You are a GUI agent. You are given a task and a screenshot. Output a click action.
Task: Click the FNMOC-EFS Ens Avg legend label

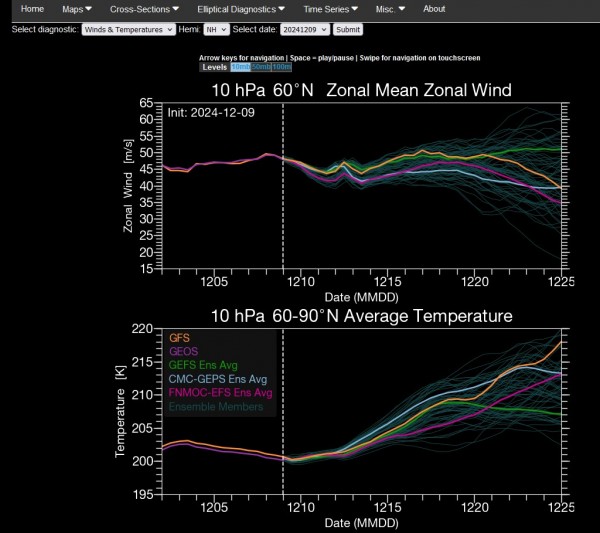click(x=220, y=393)
